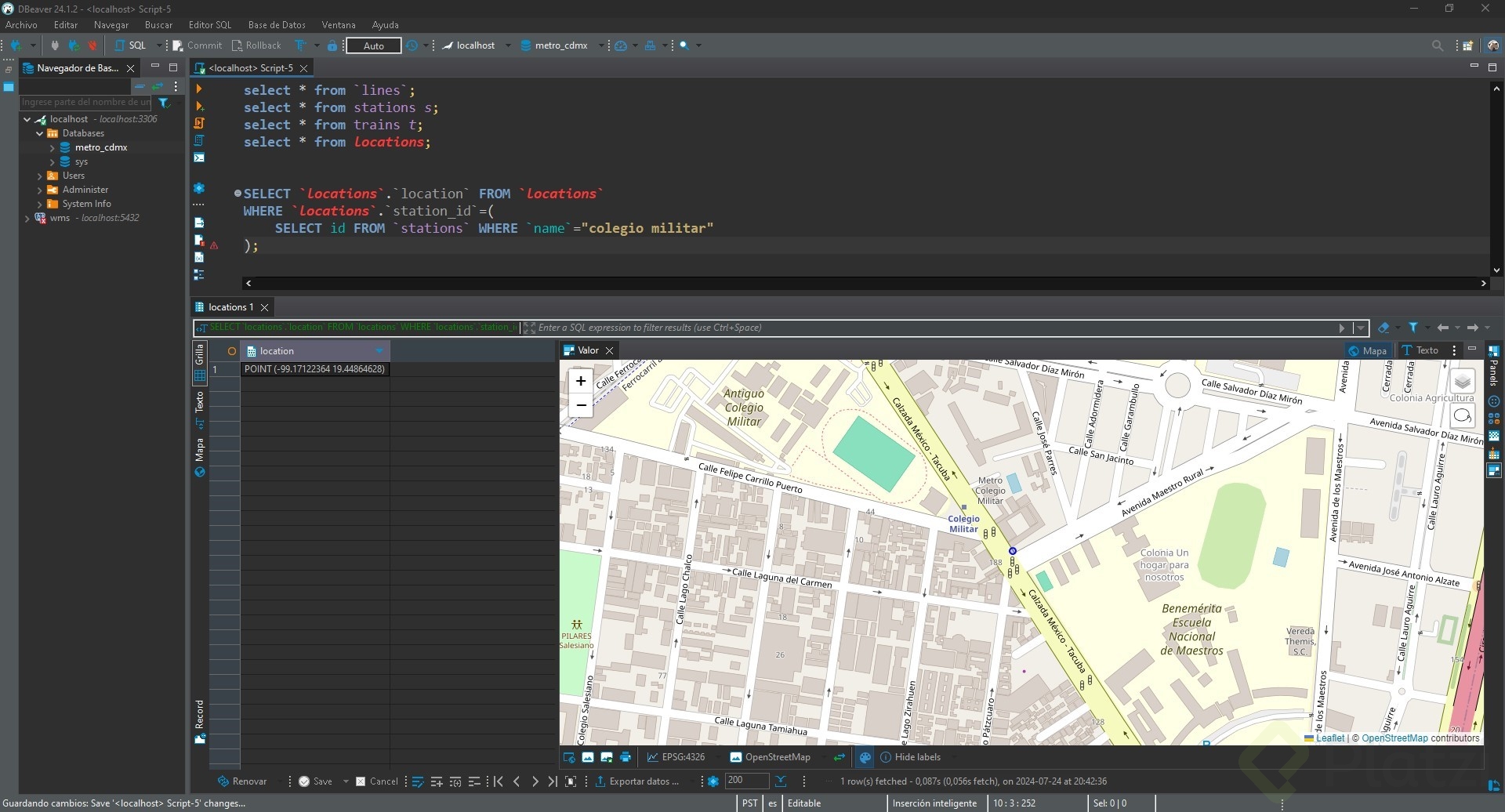
Task: Open the Auto transaction mode dropdown
Action: click(x=374, y=45)
